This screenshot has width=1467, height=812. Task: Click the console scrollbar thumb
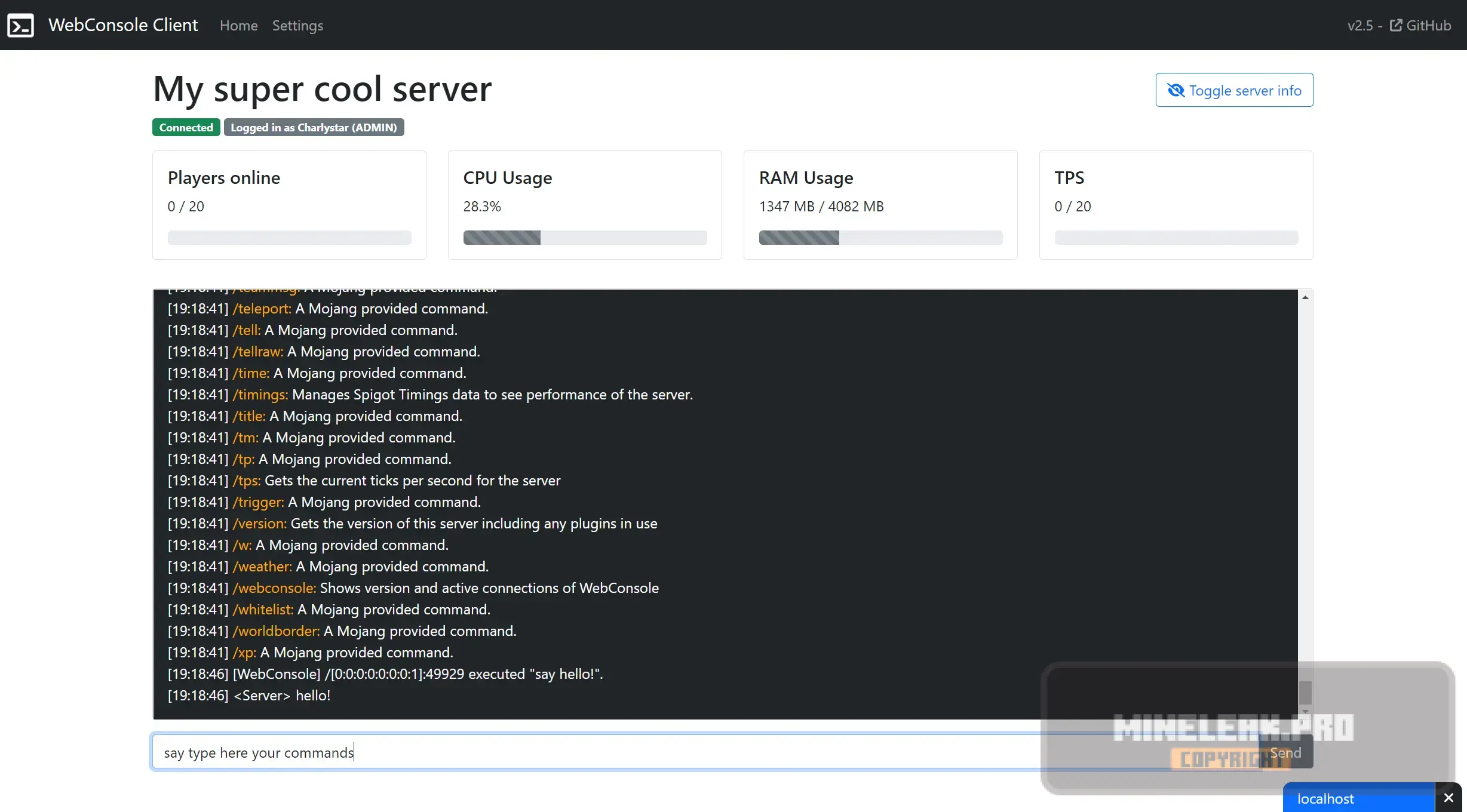pyautogui.click(x=1305, y=693)
